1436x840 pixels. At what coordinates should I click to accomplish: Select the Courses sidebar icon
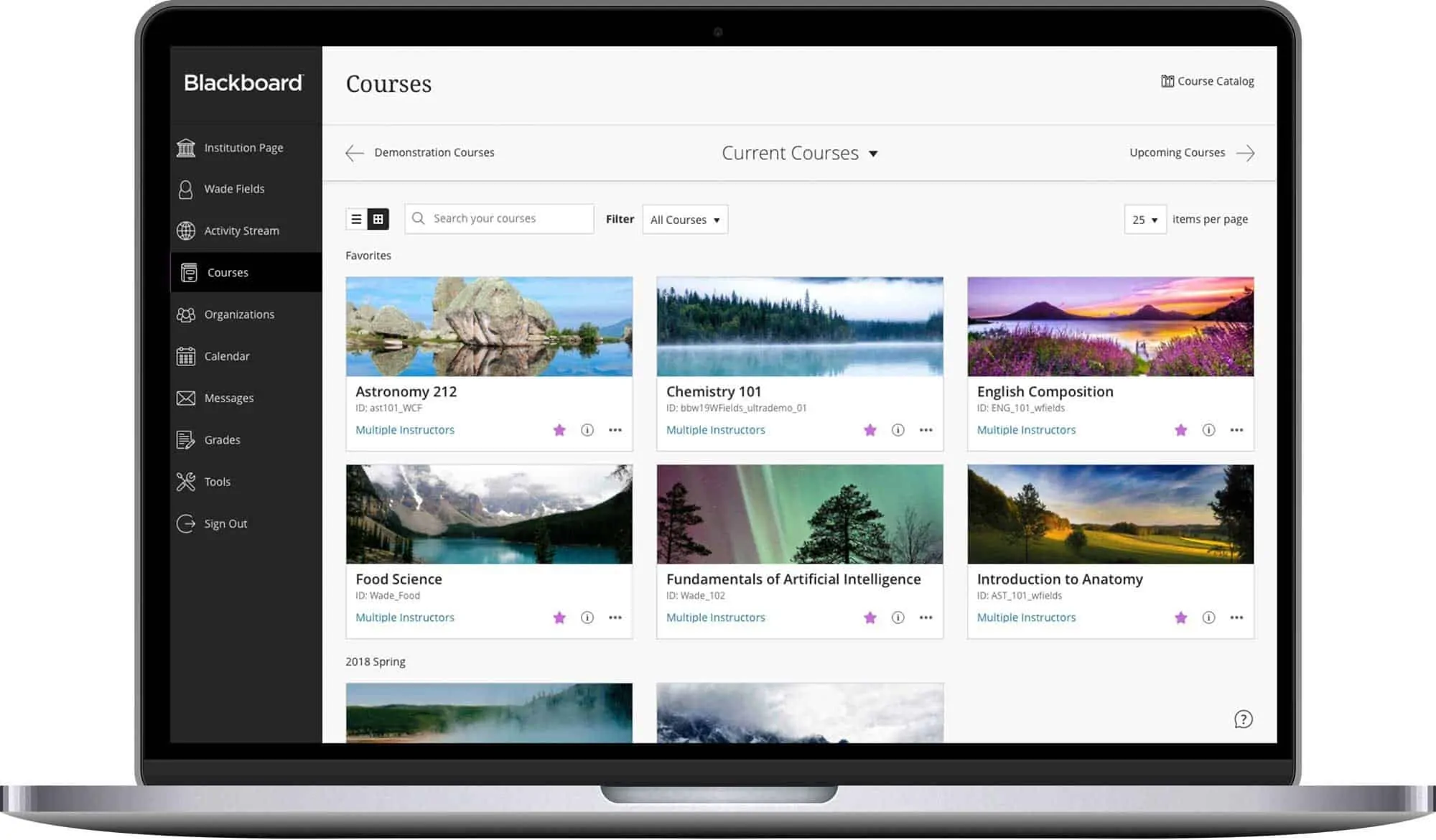click(x=227, y=272)
